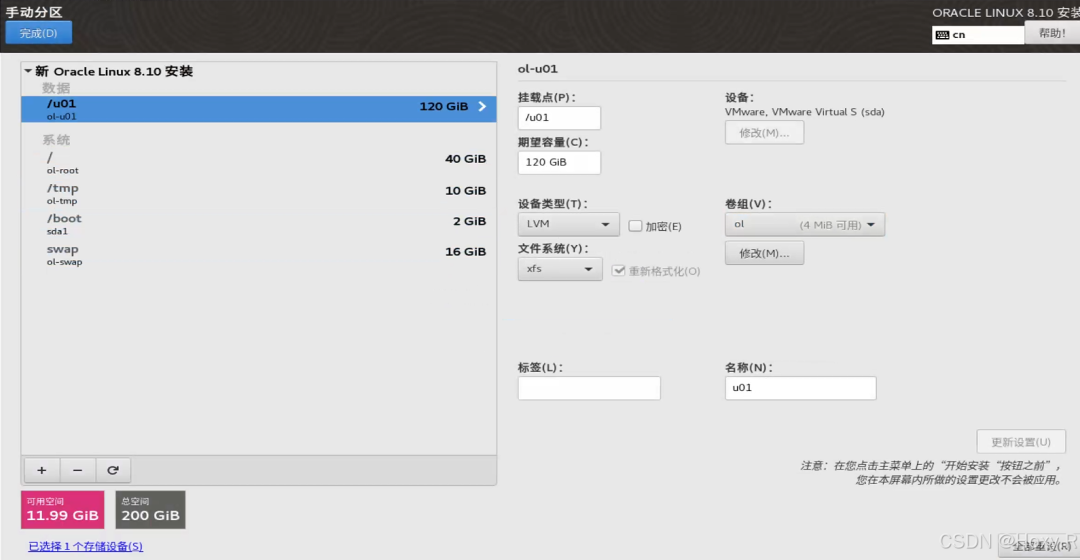Click the keyboard layout icon next to cn
Screen dimensions: 1080x560
coord(942,35)
